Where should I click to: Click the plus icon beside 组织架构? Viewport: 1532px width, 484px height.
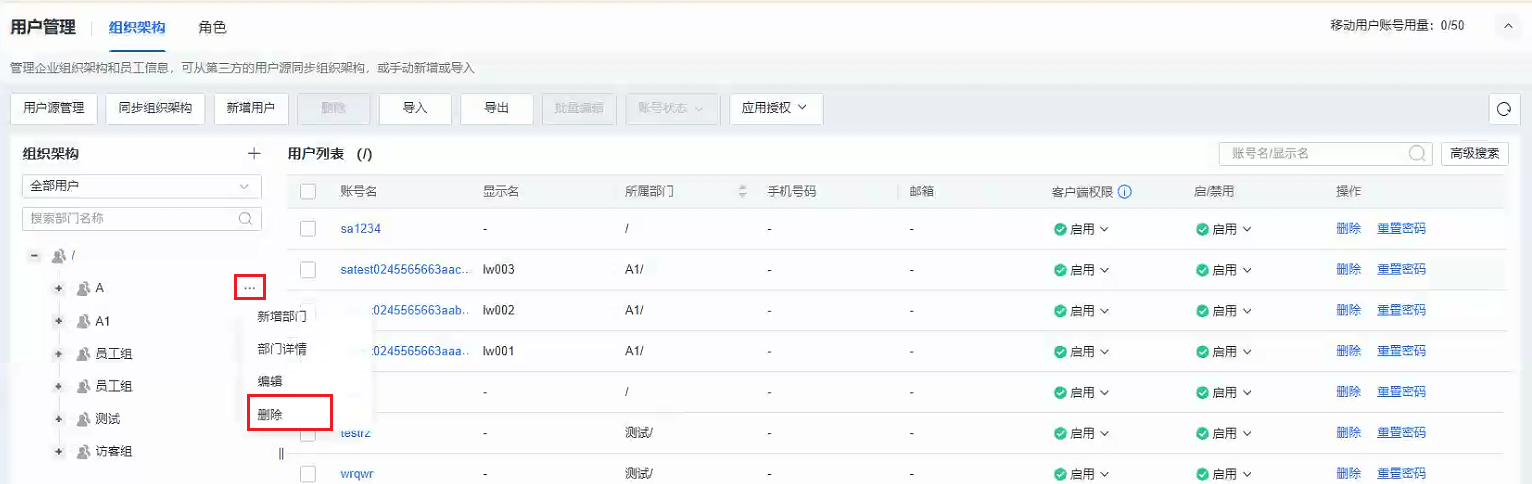pyautogui.click(x=254, y=154)
